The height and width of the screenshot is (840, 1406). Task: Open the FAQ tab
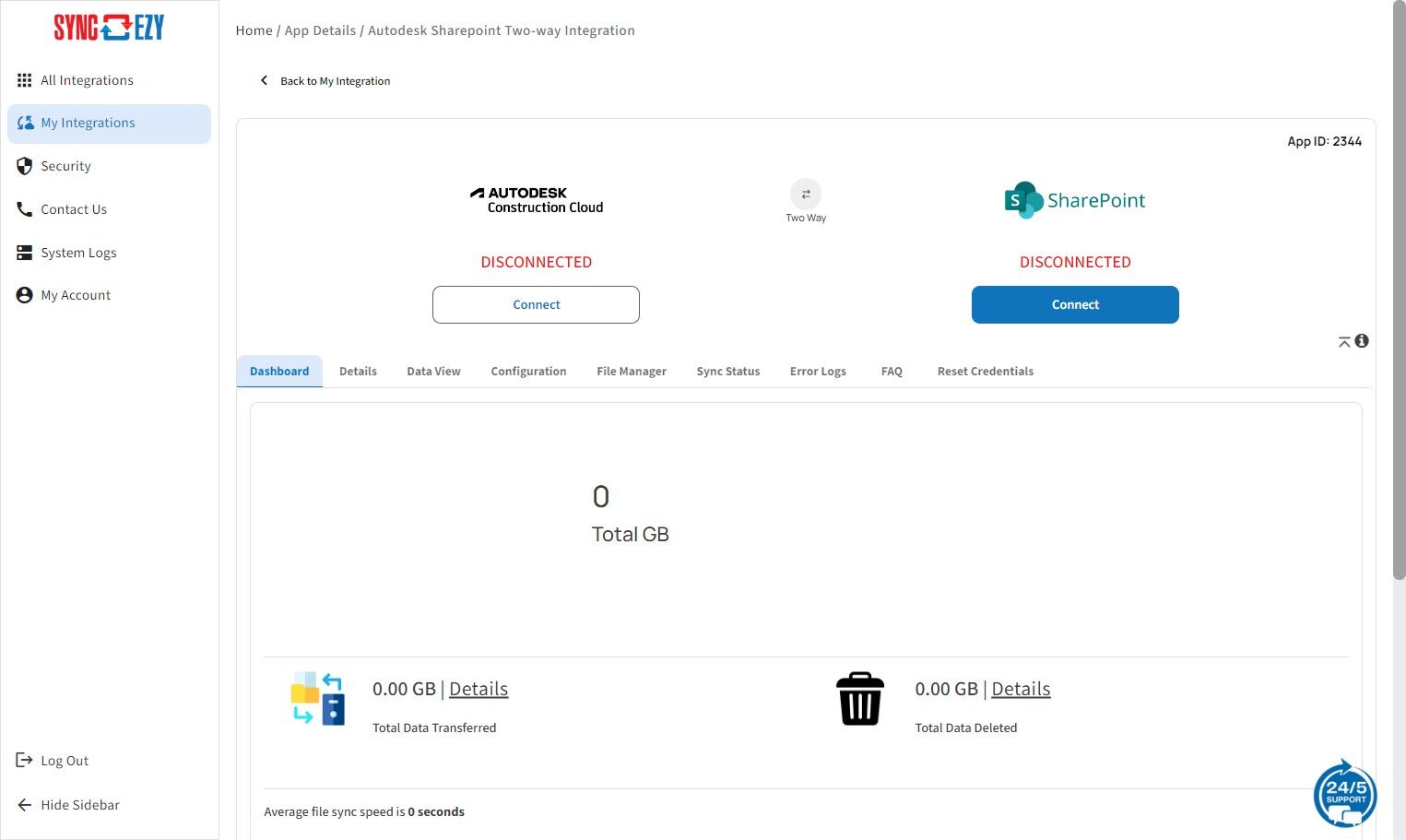click(x=892, y=372)
